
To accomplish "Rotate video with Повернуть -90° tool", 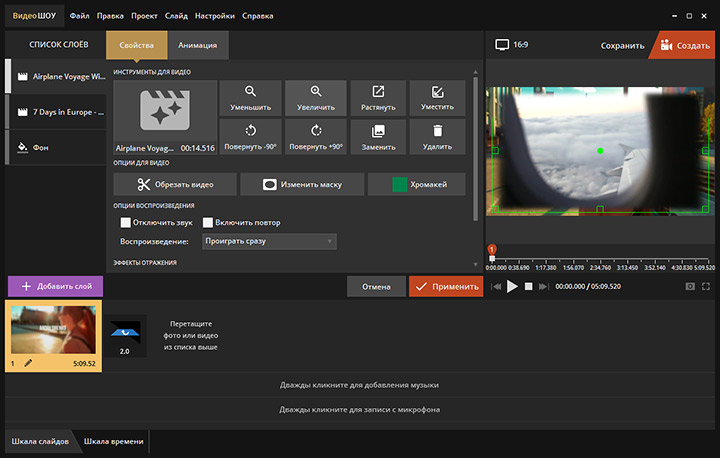I will pos(250,136).
